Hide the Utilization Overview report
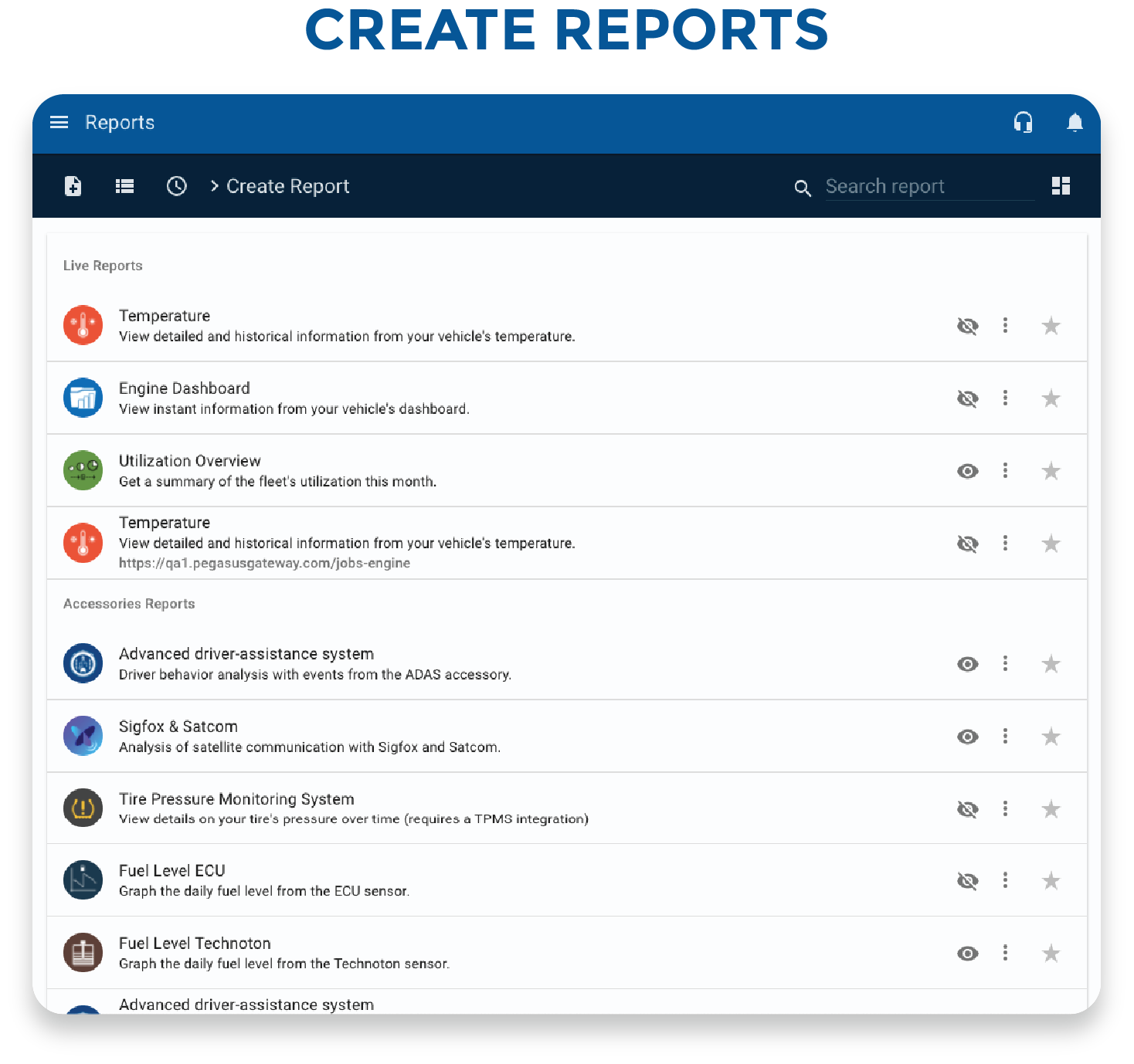 [967, 471]
